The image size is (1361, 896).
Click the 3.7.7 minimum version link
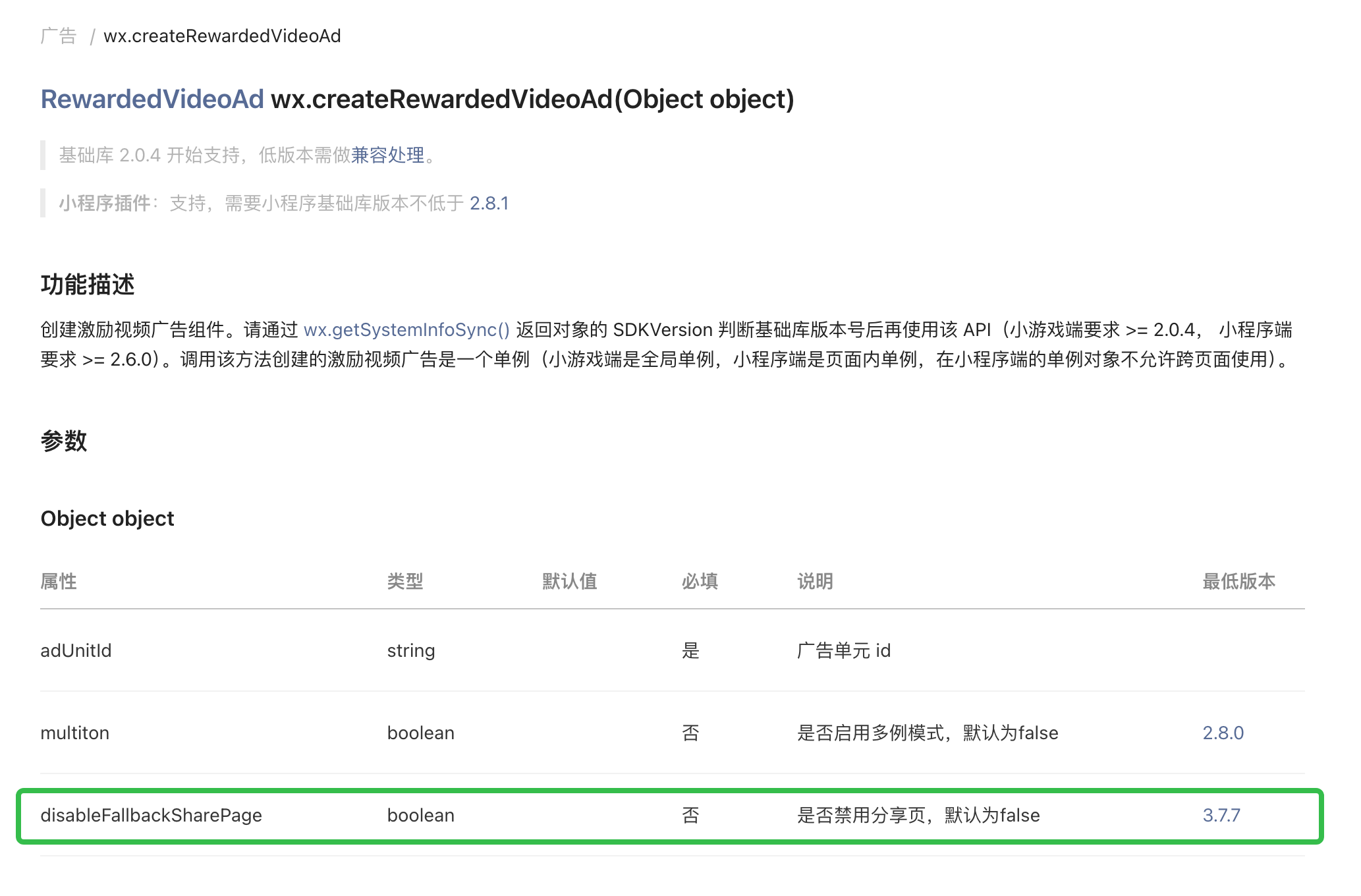click(1221, 815)
